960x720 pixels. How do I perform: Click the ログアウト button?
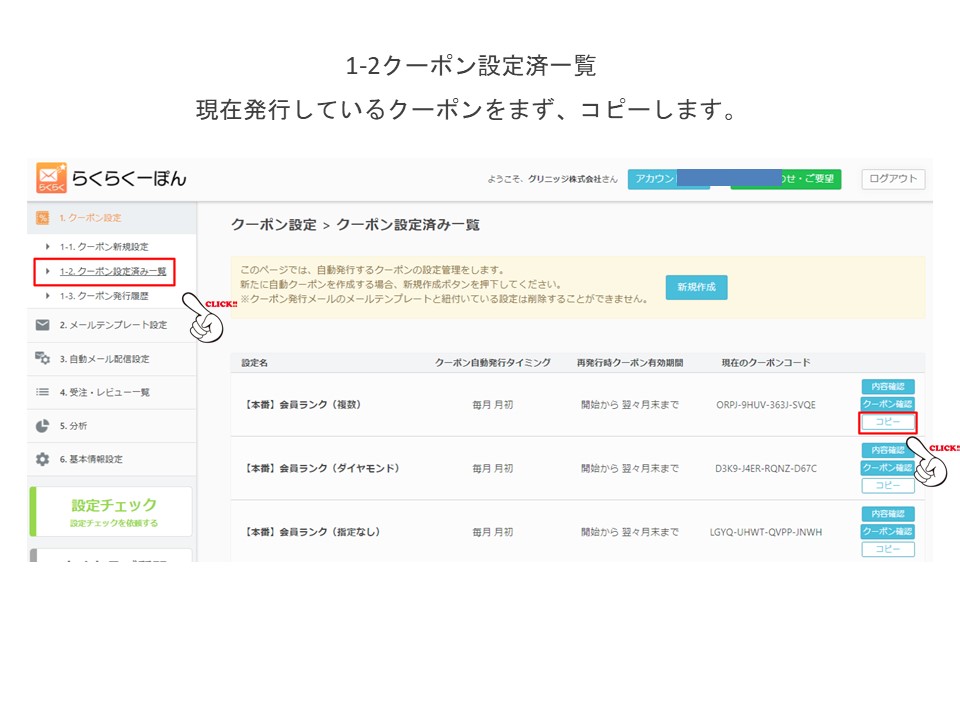coord(893,179)
